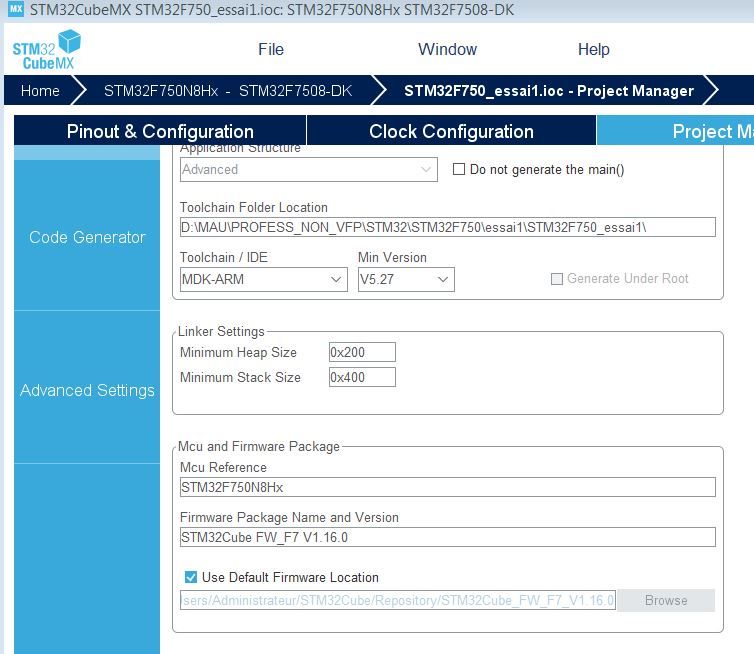754x654 pixels.
Task: Click the Minimum Stack Size label
Action: [240, 377]
